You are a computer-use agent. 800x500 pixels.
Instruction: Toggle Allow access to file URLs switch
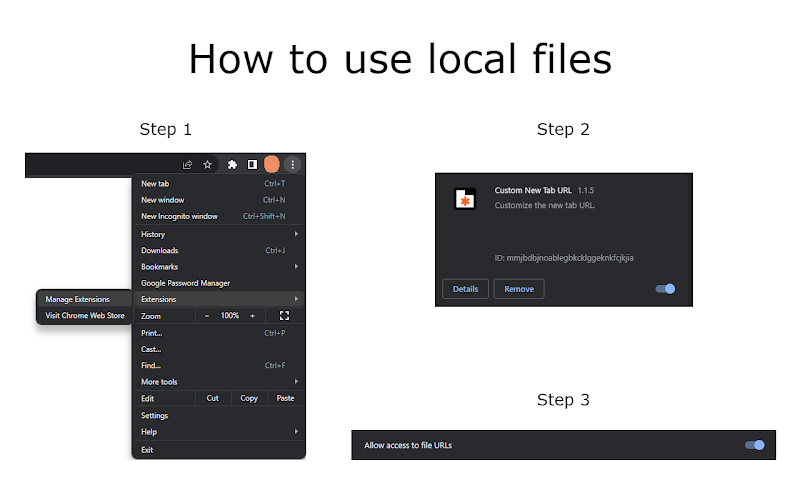point(755,445)
